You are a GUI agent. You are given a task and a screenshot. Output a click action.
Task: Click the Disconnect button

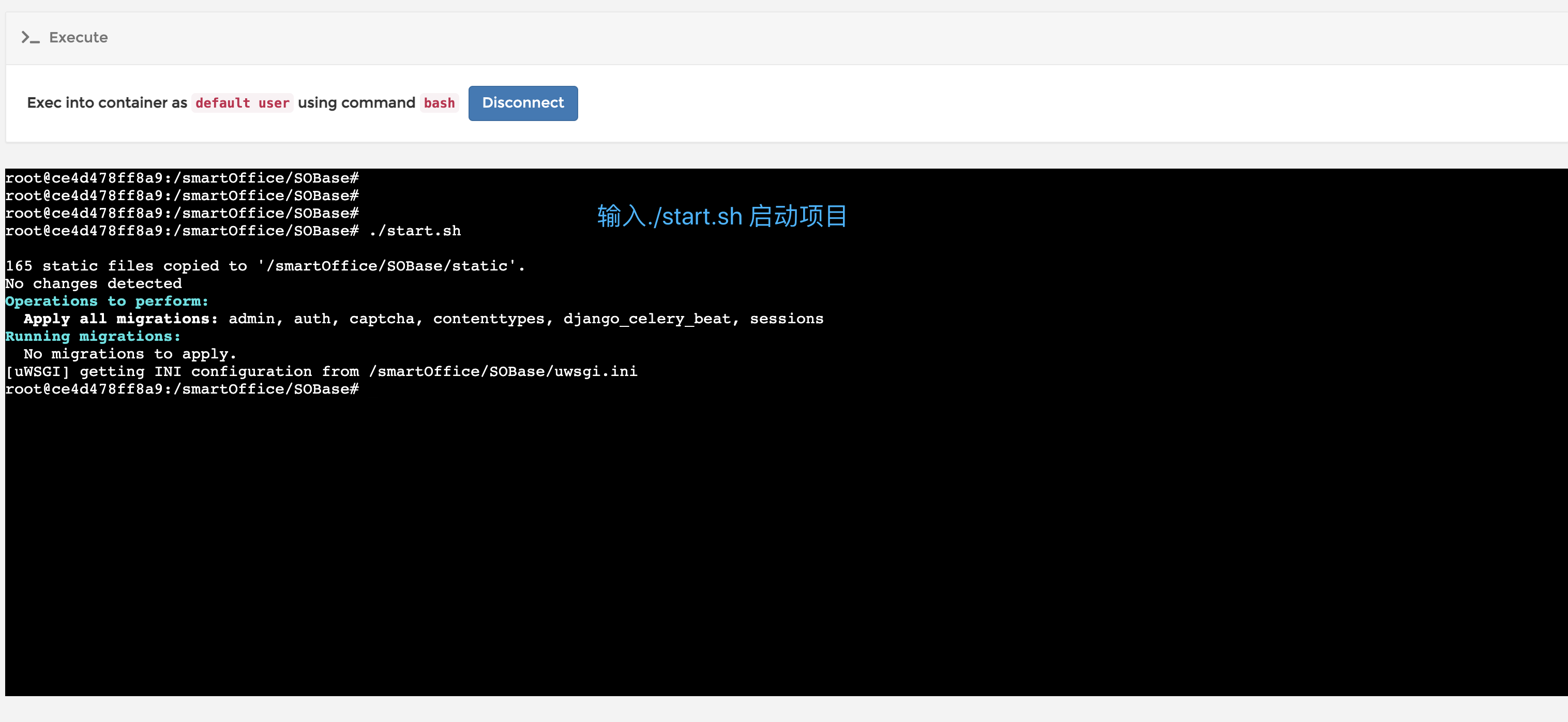coord(523,103)
